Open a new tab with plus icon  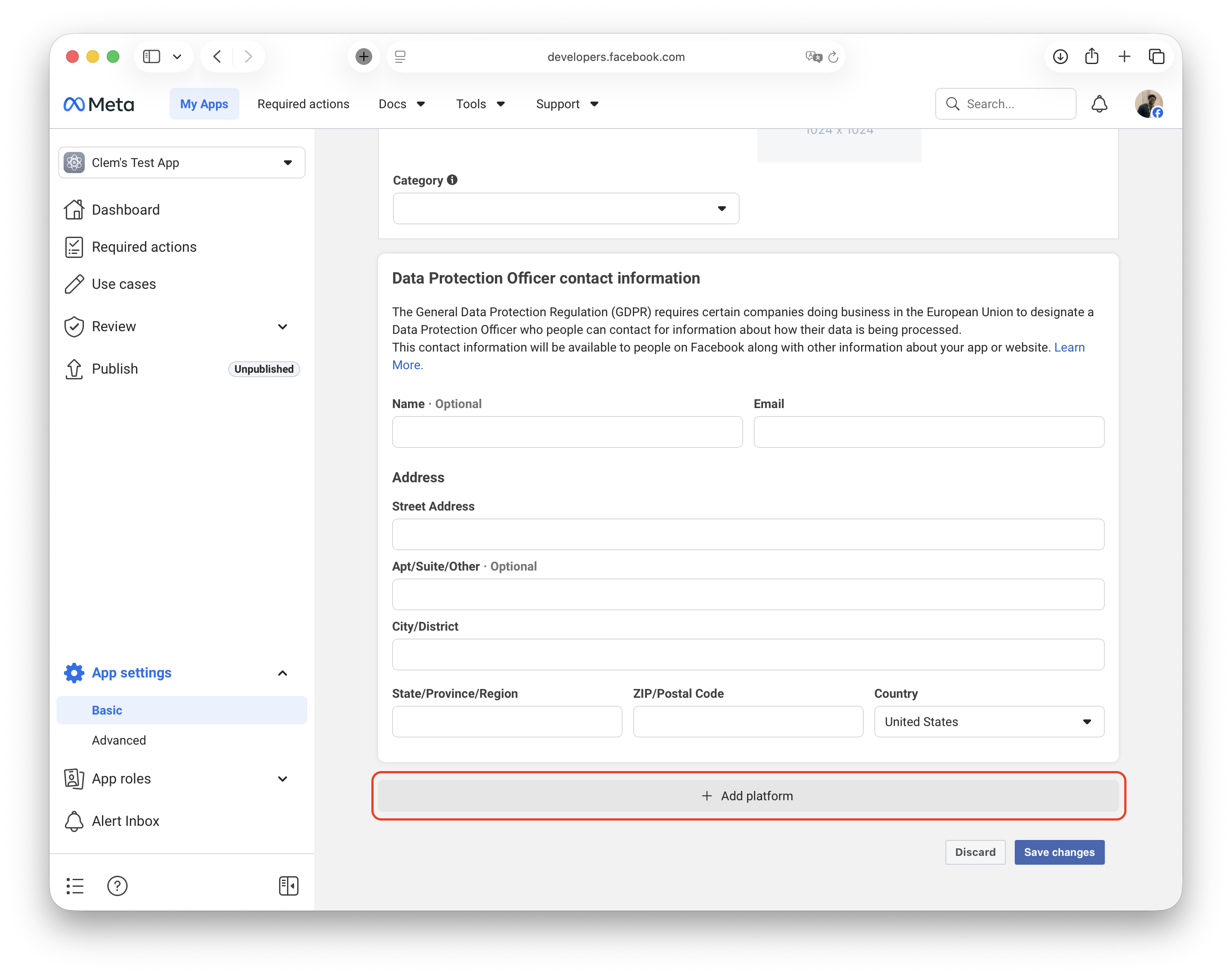tap(1124, 57)
